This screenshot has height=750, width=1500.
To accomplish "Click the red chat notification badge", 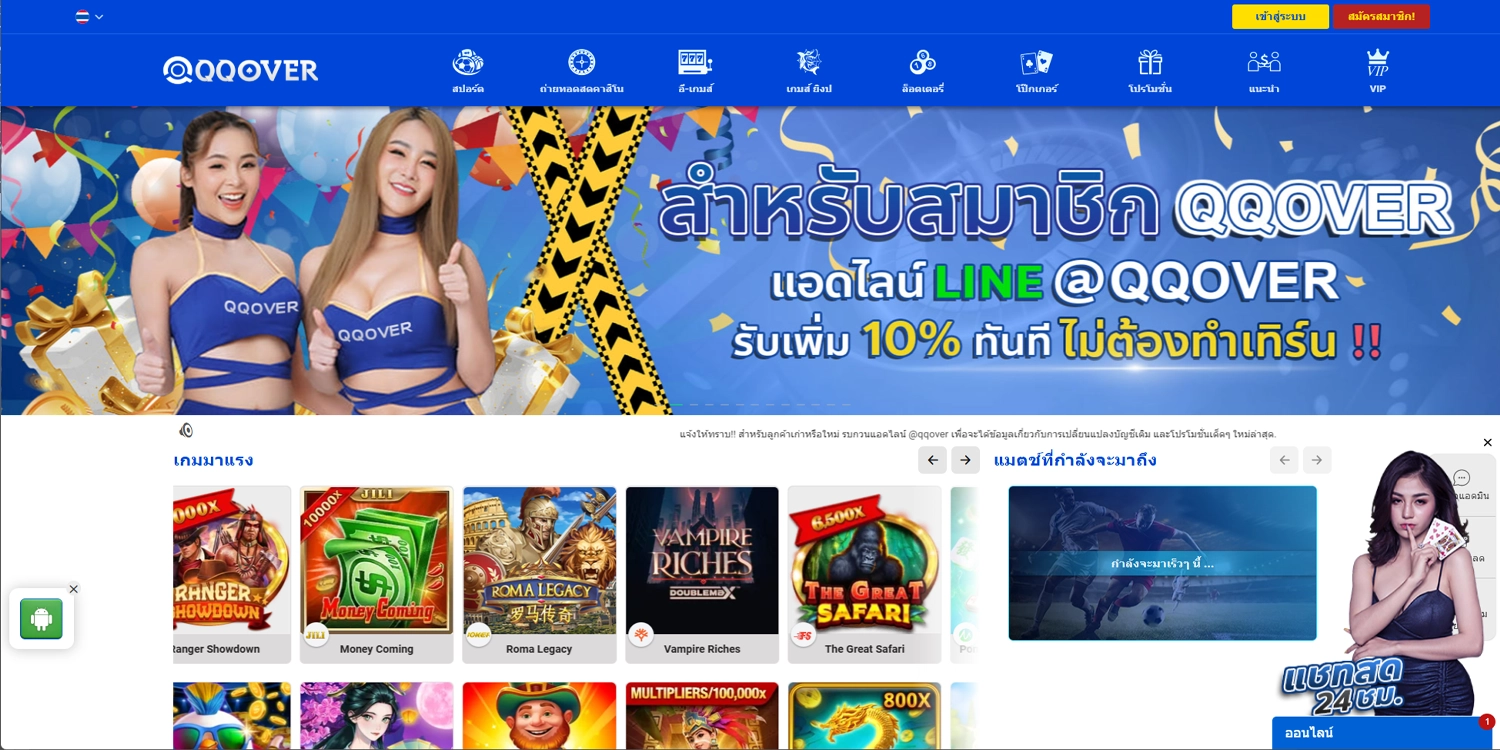I will [x=1487, y=721].
